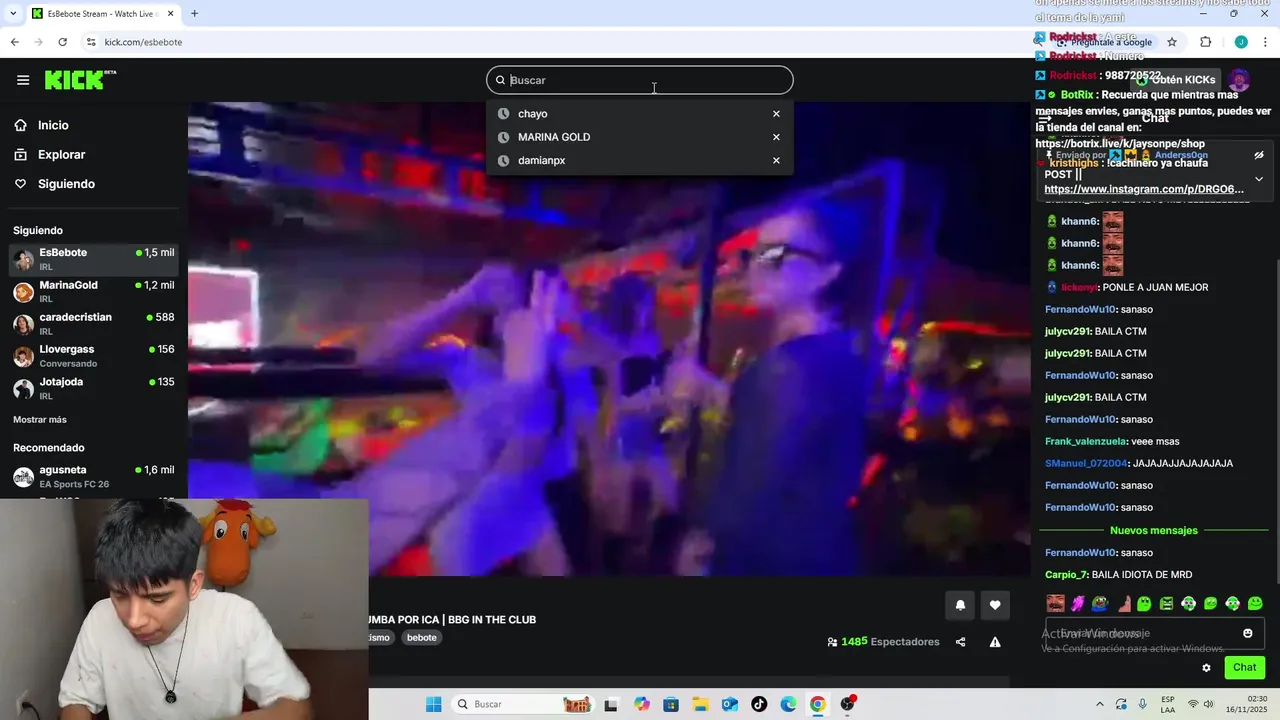Image resolution: width=1280 pixels, height=720 pixels.
Task: Open the user profile avatar menu
Action: click(1239, 80)
